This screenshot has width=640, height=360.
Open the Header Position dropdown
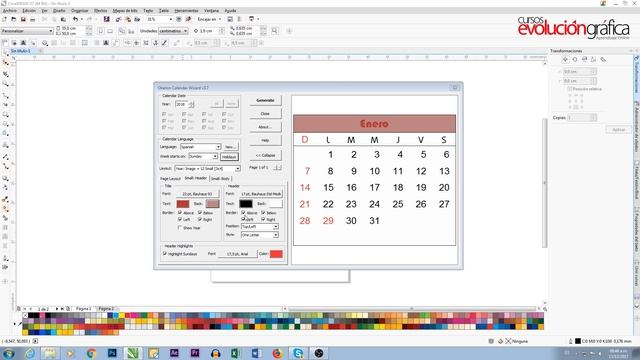tap(260, 226)
